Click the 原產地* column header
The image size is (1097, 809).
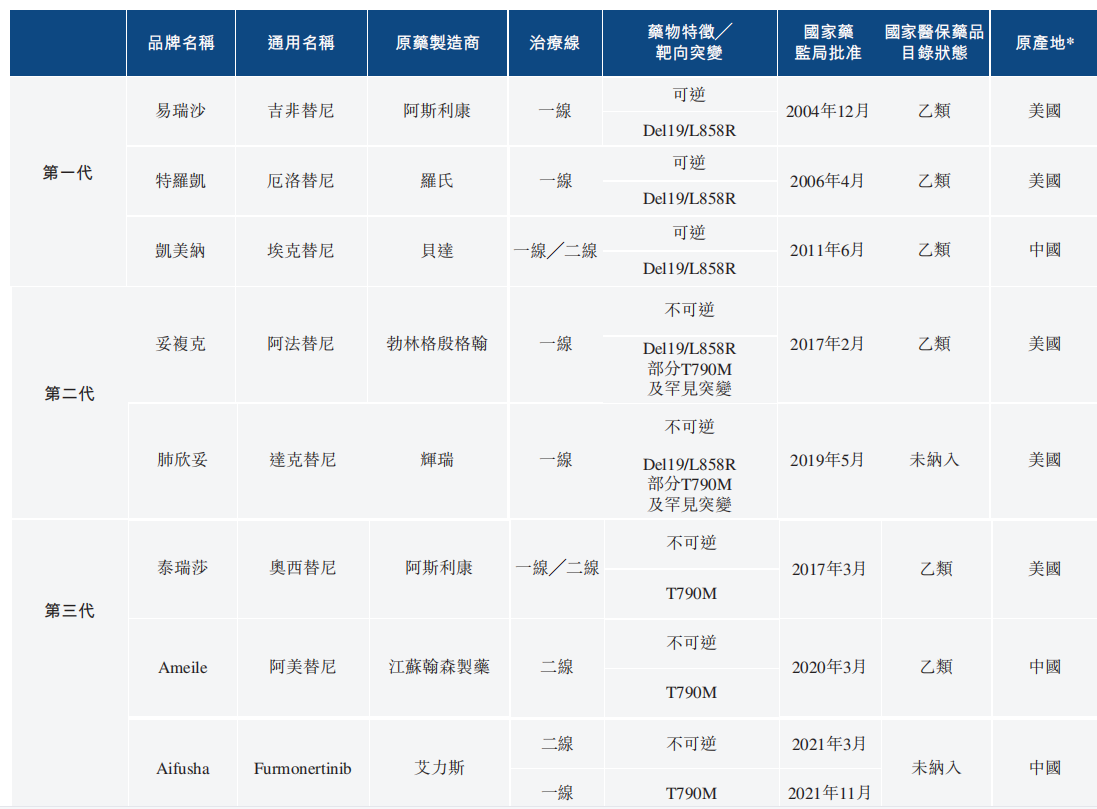[1045, 43]
